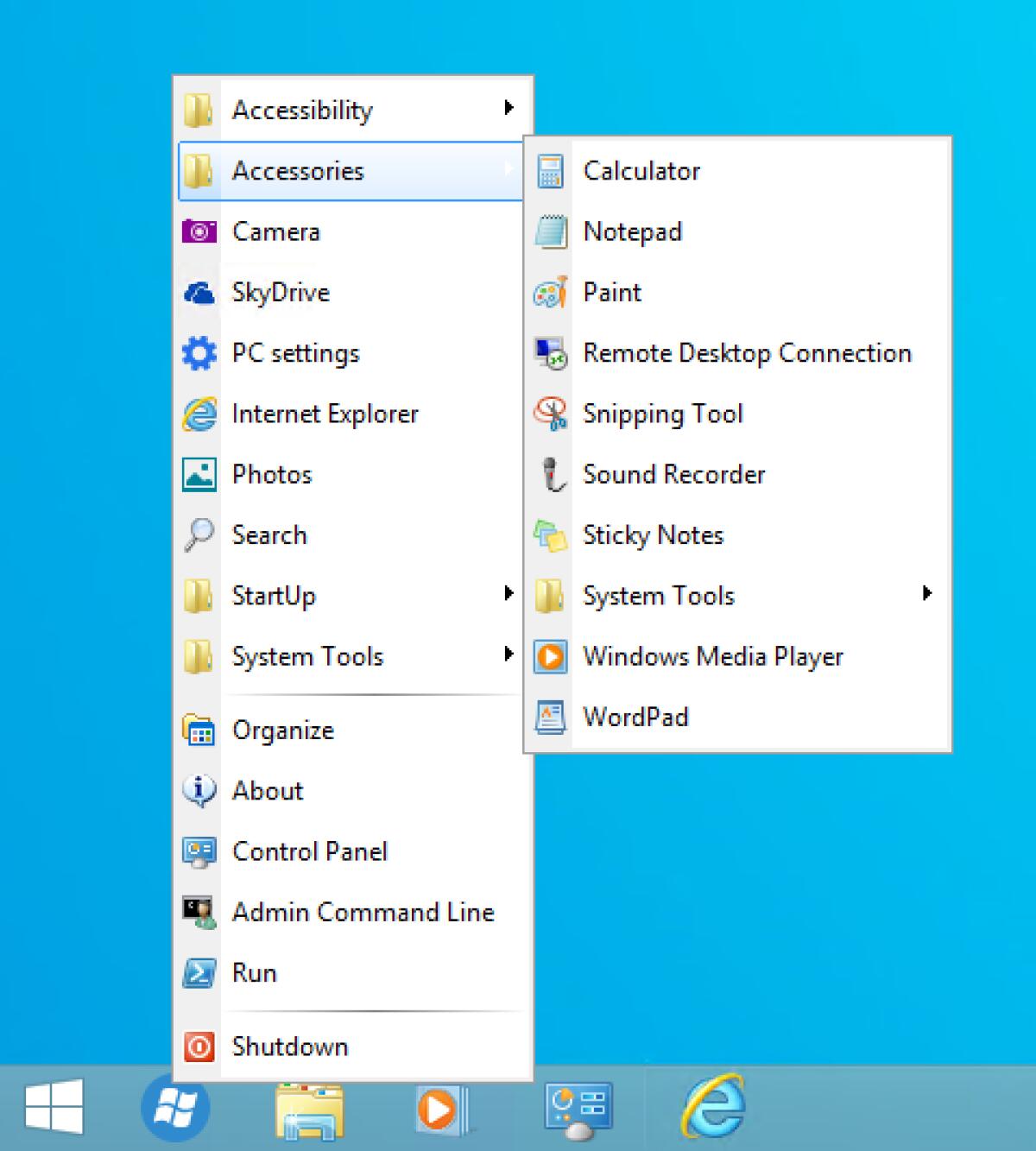Open Sticky Notes
This screenshot has width=1036, height=1151.
(x=653, y=535)
